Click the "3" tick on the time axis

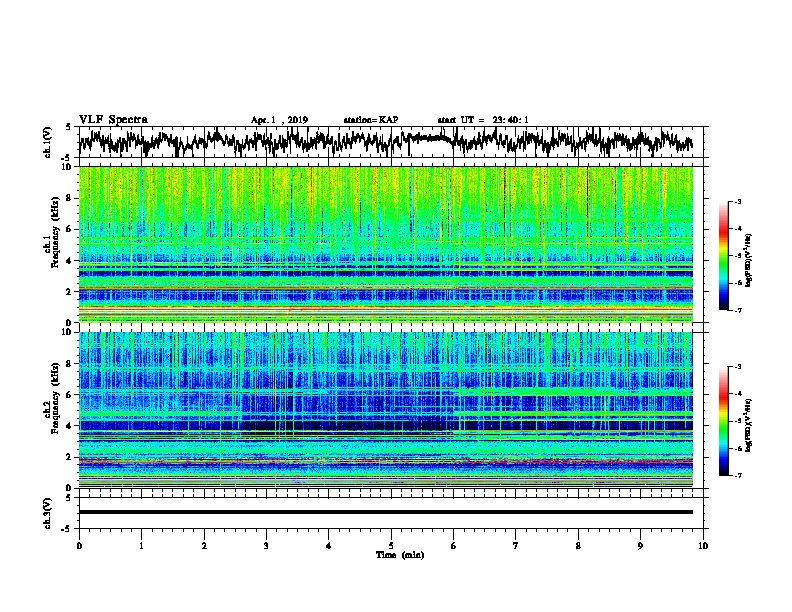[x=266, y=546]
